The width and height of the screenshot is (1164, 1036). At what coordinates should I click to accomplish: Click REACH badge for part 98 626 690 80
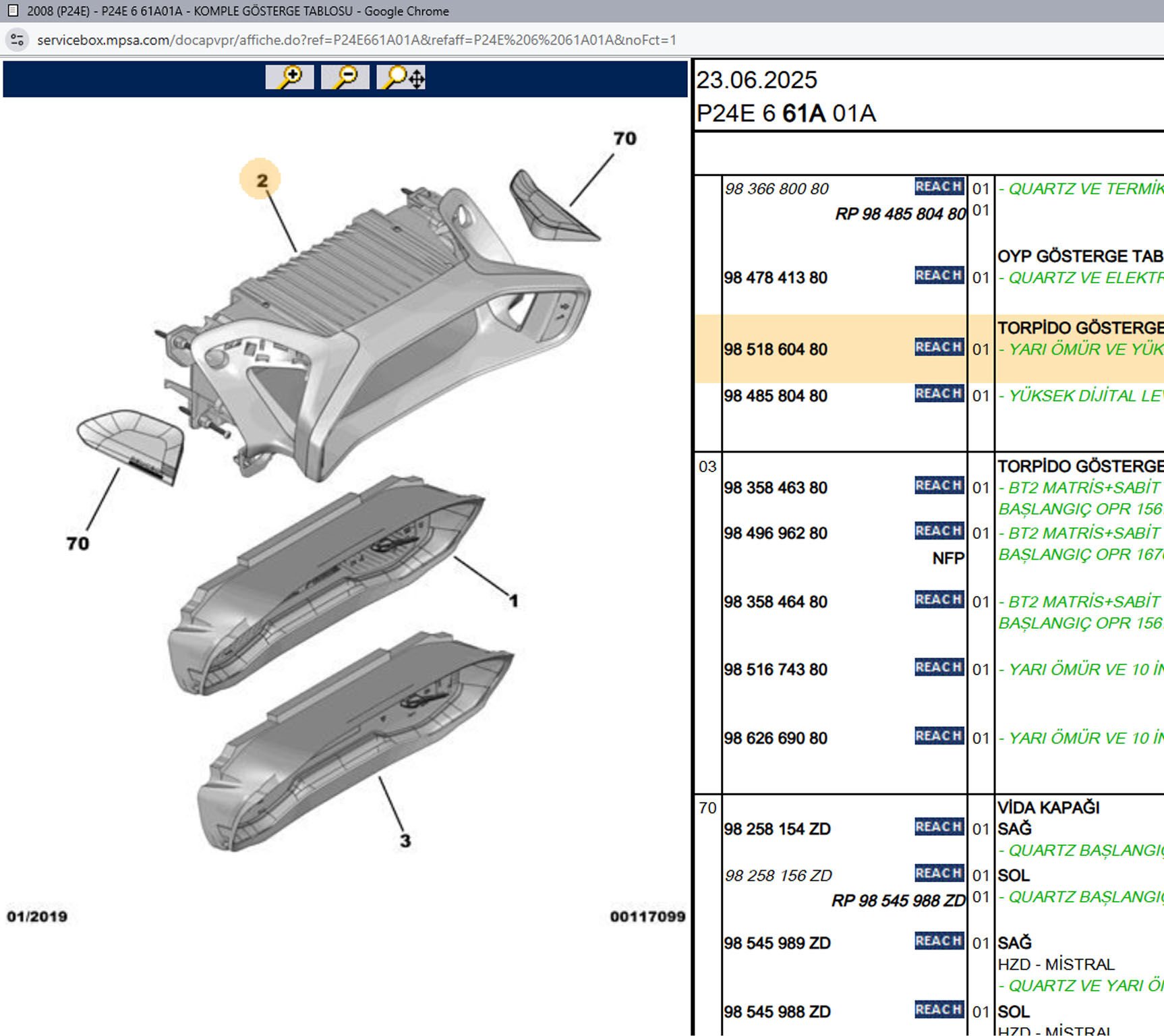click(939, 737)
